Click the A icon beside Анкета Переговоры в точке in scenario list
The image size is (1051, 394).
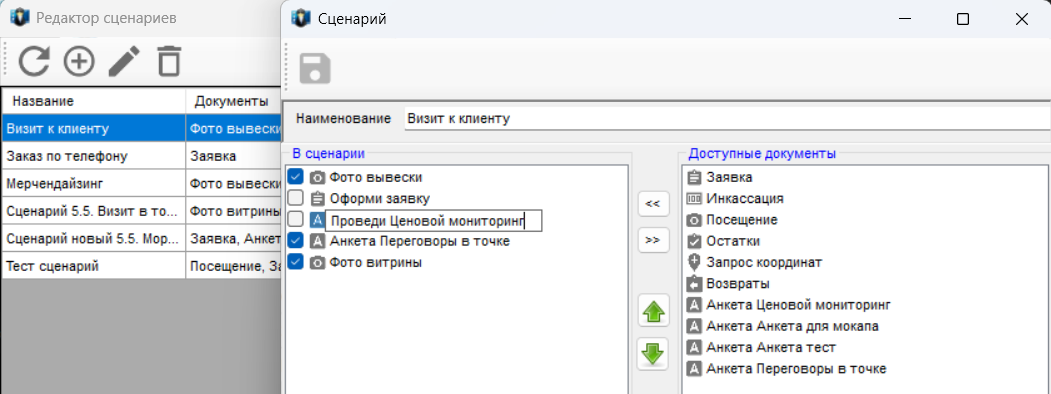(318, 241)
